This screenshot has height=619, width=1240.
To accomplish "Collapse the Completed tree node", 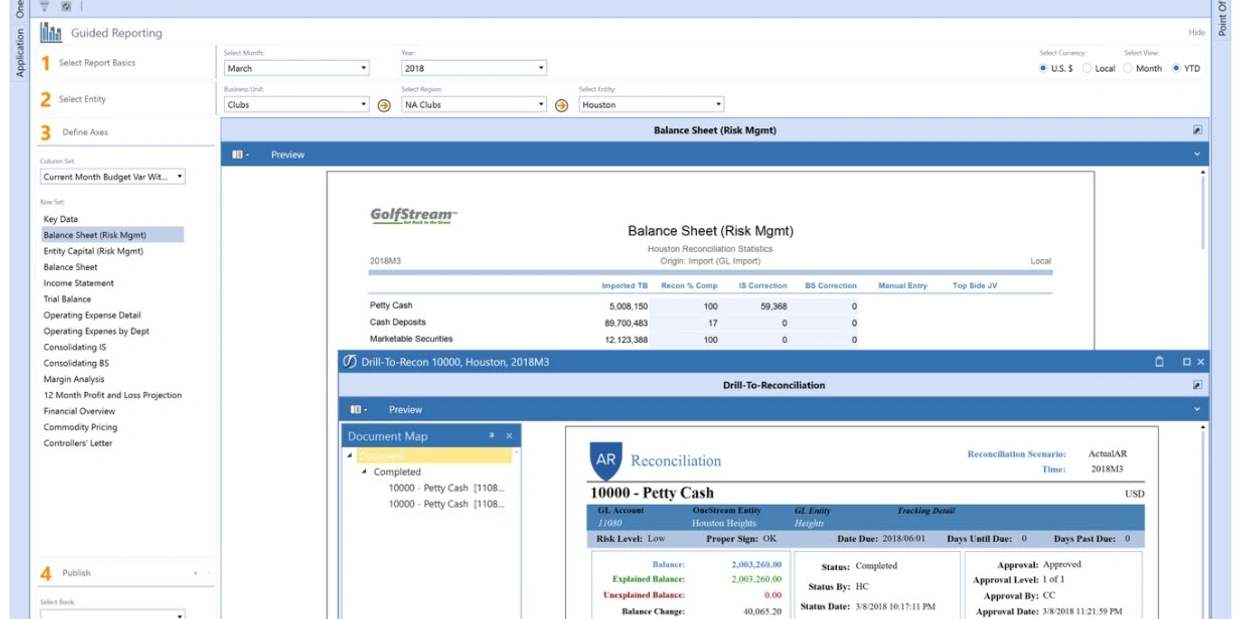I will tap(364, 472).
